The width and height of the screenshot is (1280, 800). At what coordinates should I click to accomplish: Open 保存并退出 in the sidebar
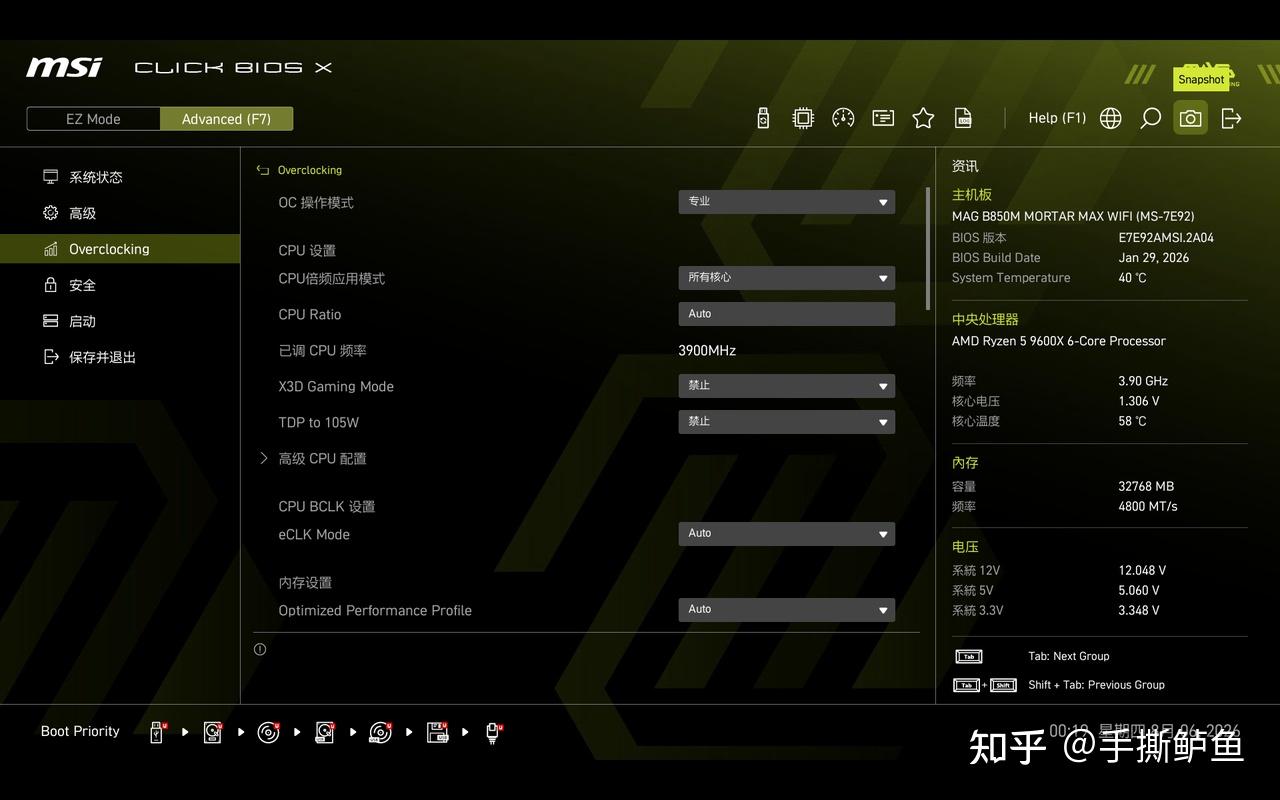(x=120, y=357)
